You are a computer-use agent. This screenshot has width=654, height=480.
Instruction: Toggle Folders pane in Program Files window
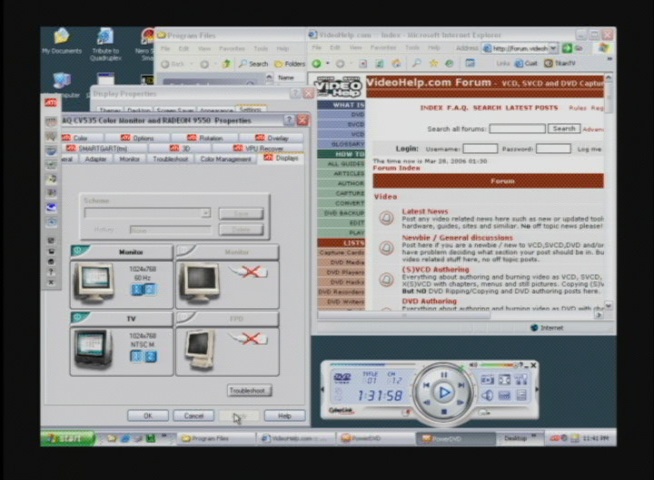[290, 64]
